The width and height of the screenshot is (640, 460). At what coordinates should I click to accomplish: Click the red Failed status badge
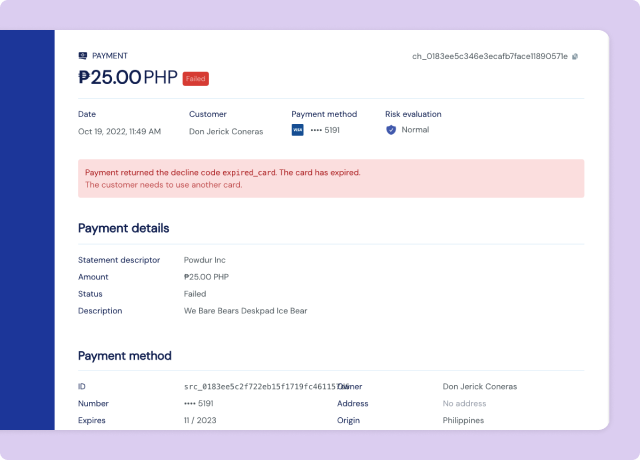(x=196, y=79)
